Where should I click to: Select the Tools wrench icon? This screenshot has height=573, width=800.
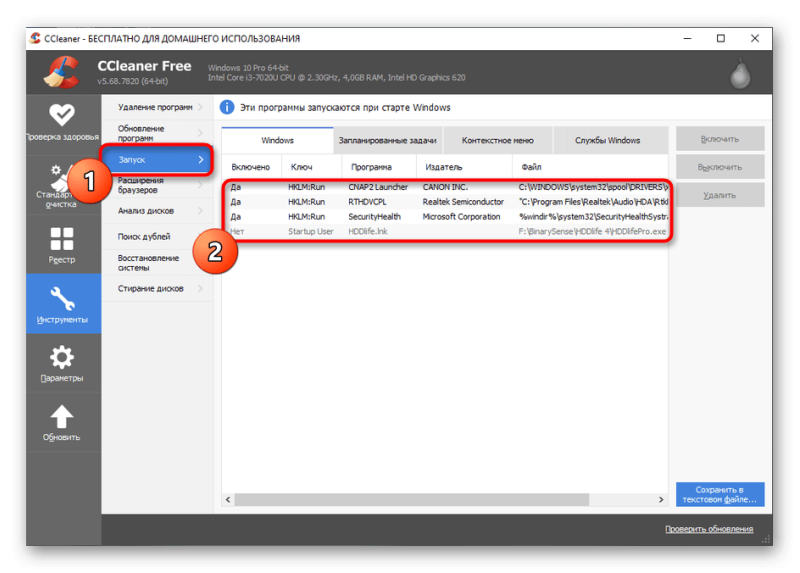[x=62, y=298]
